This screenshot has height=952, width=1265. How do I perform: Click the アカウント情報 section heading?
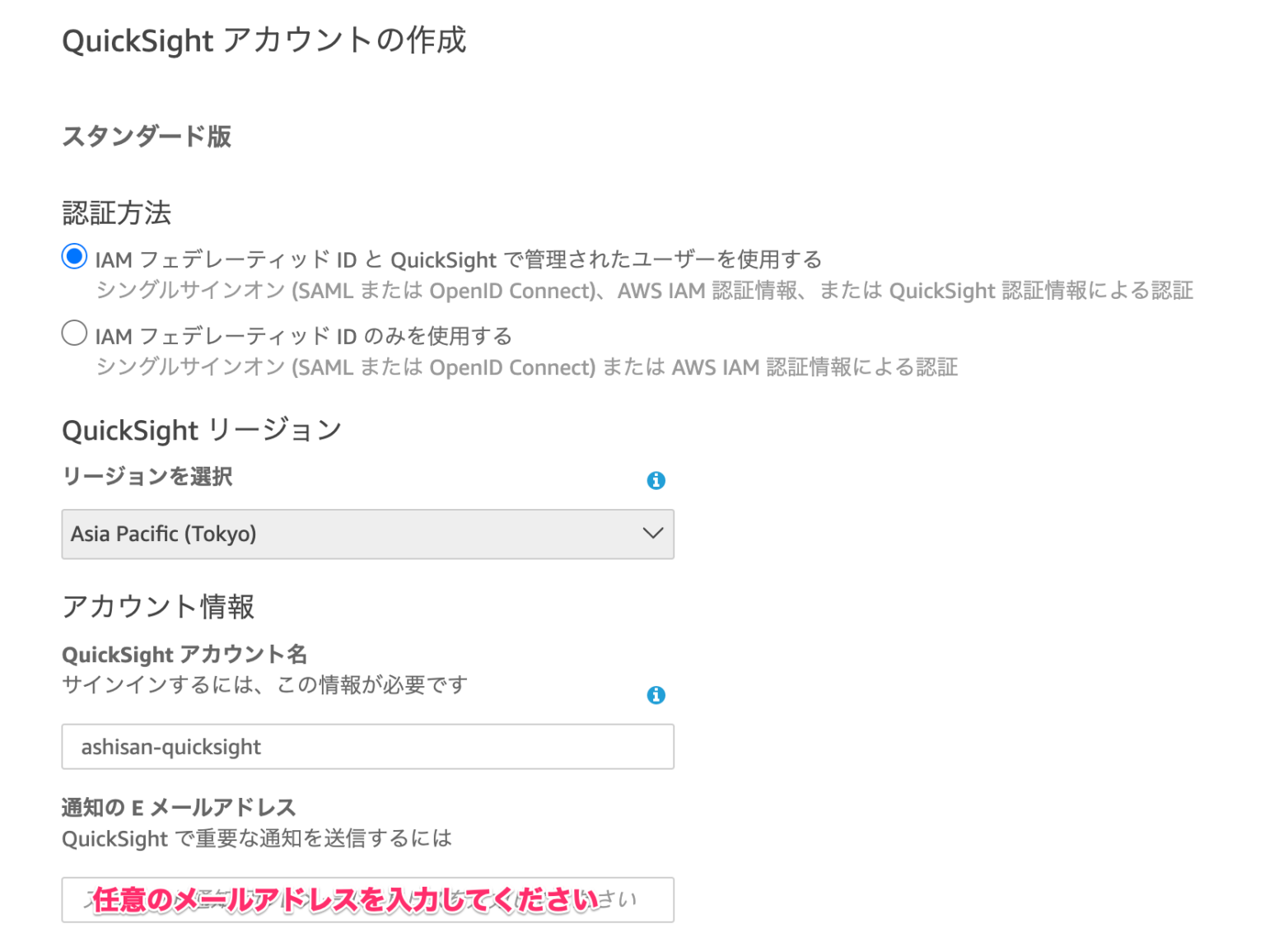pyautogui.click(x=159, y=607)
